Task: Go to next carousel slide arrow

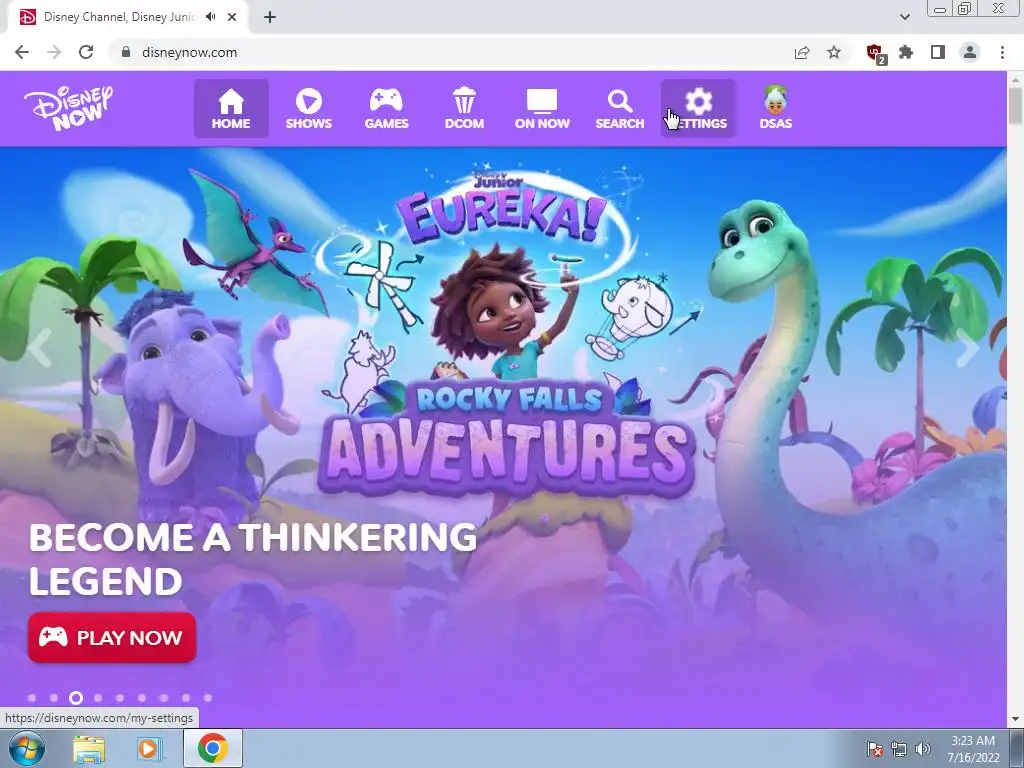Action: (x=967, y=349)
